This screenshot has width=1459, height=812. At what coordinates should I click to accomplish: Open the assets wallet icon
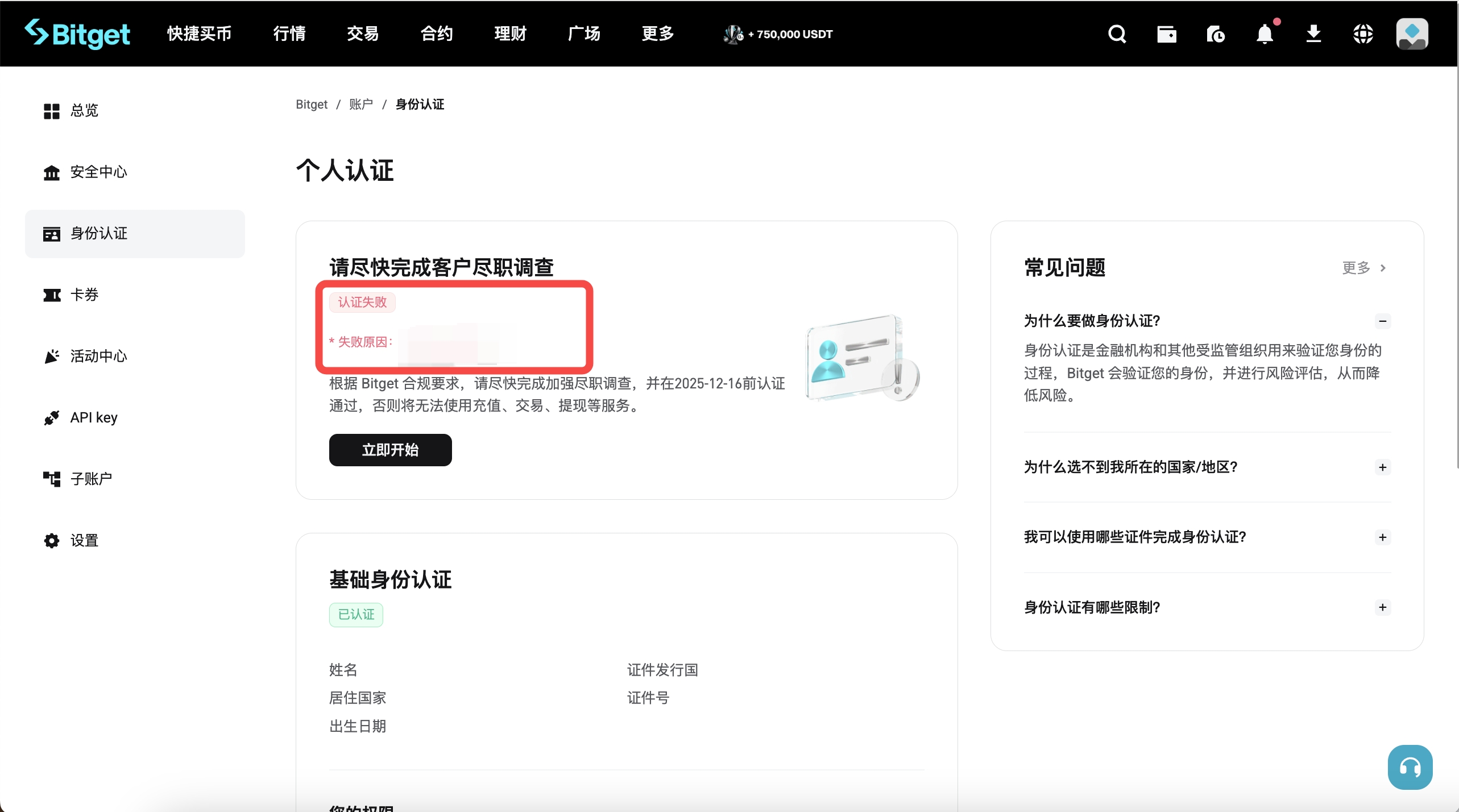point(1166,34)
